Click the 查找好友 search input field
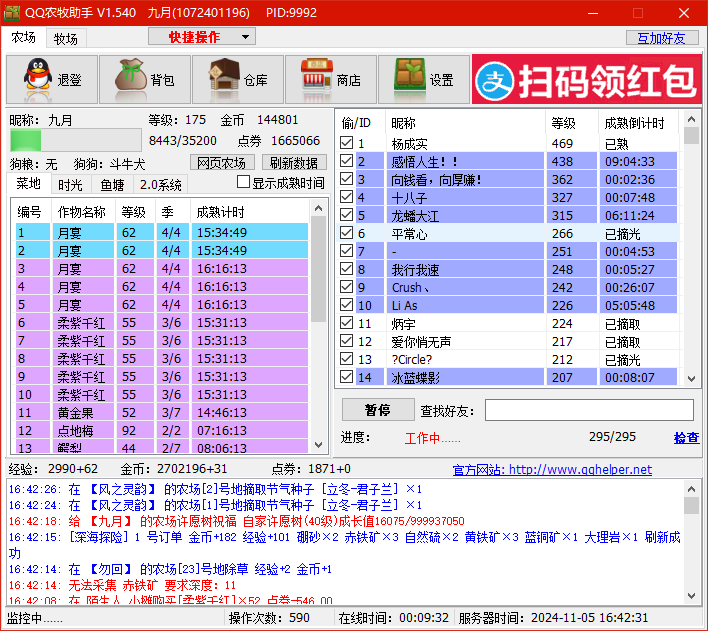The image size is (708, 631). tap(588, 410)
